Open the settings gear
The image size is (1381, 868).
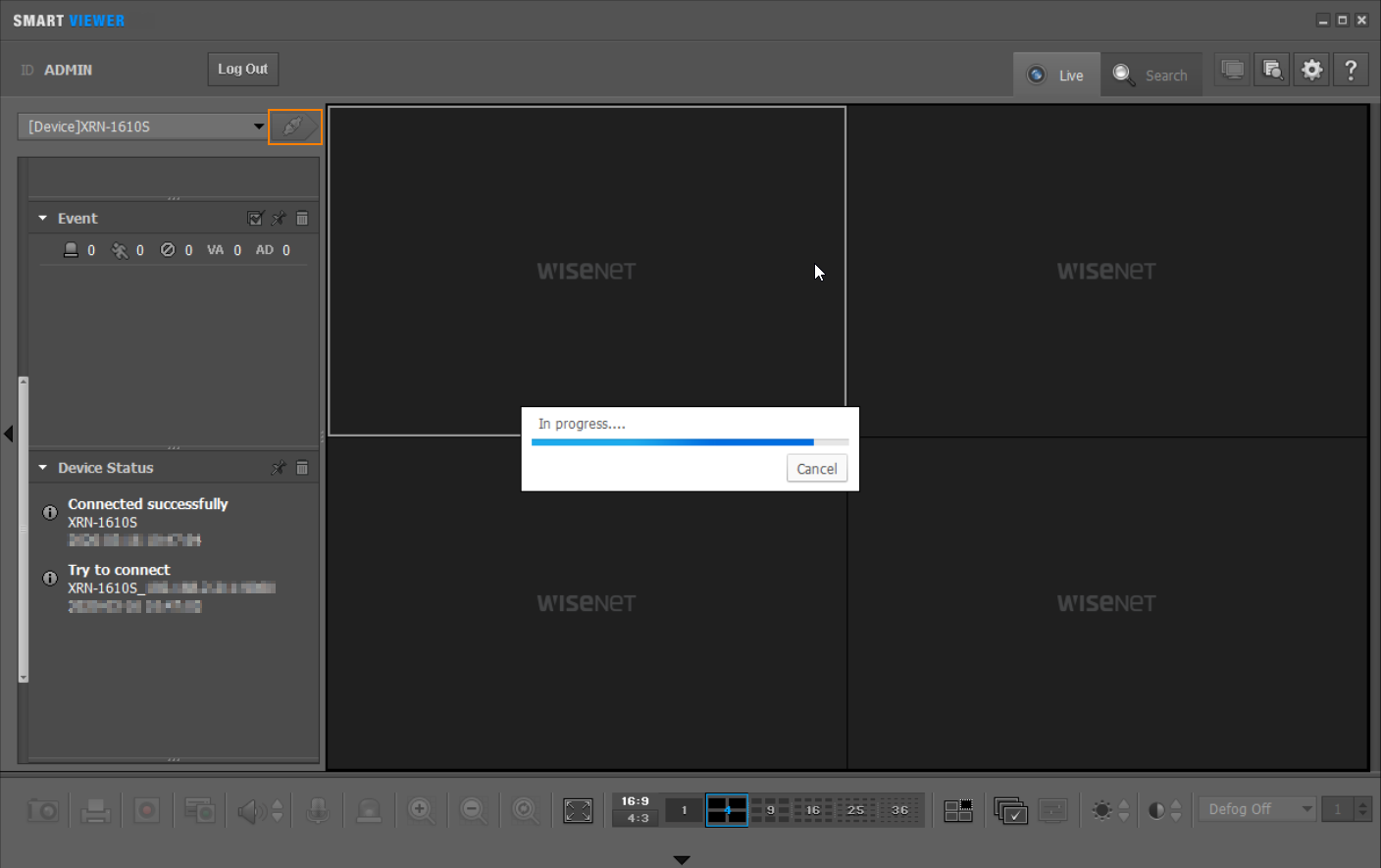(x=1312, y=70)
